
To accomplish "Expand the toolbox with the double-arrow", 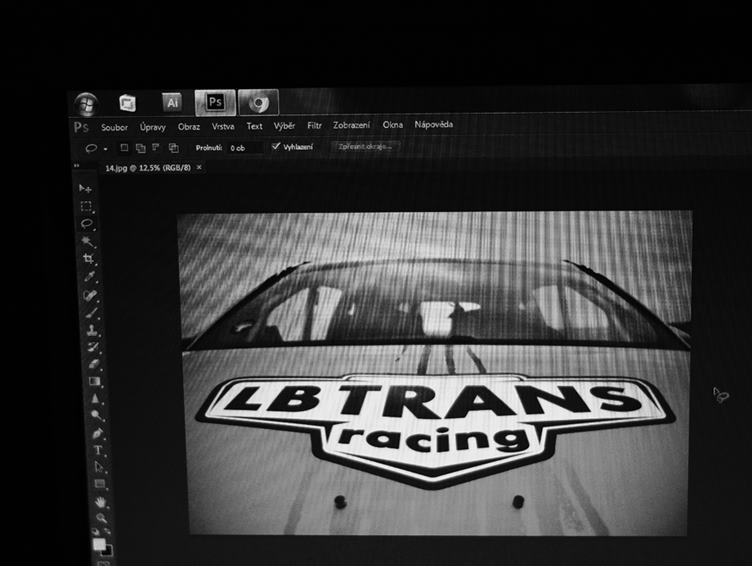I will point(76,165).
